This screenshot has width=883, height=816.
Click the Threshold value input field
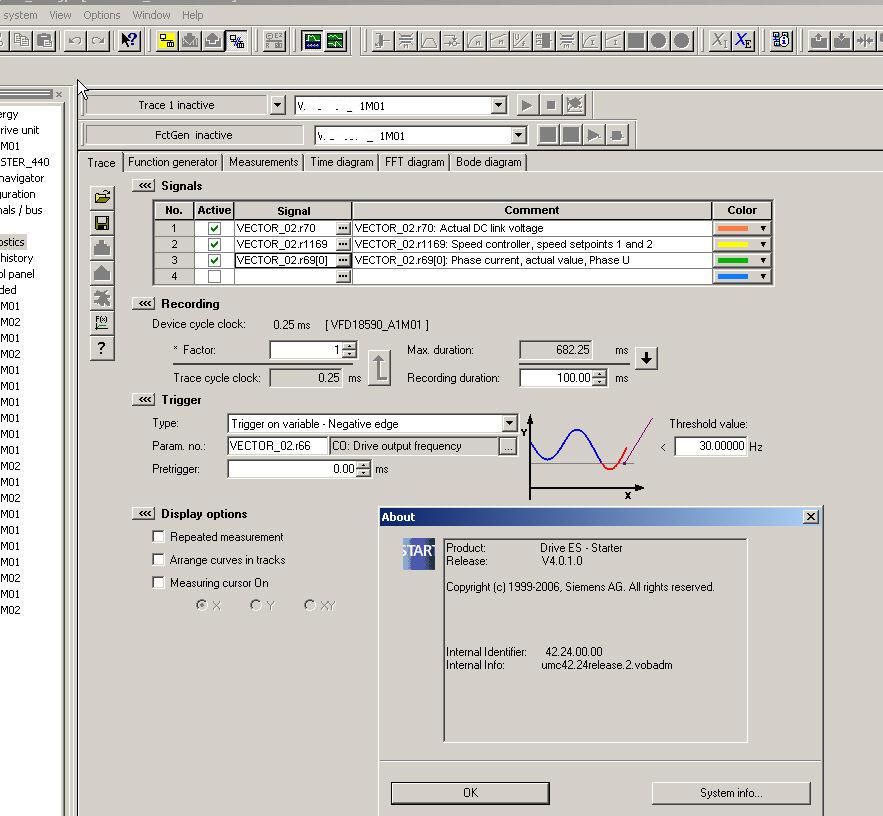coord(711,446)
